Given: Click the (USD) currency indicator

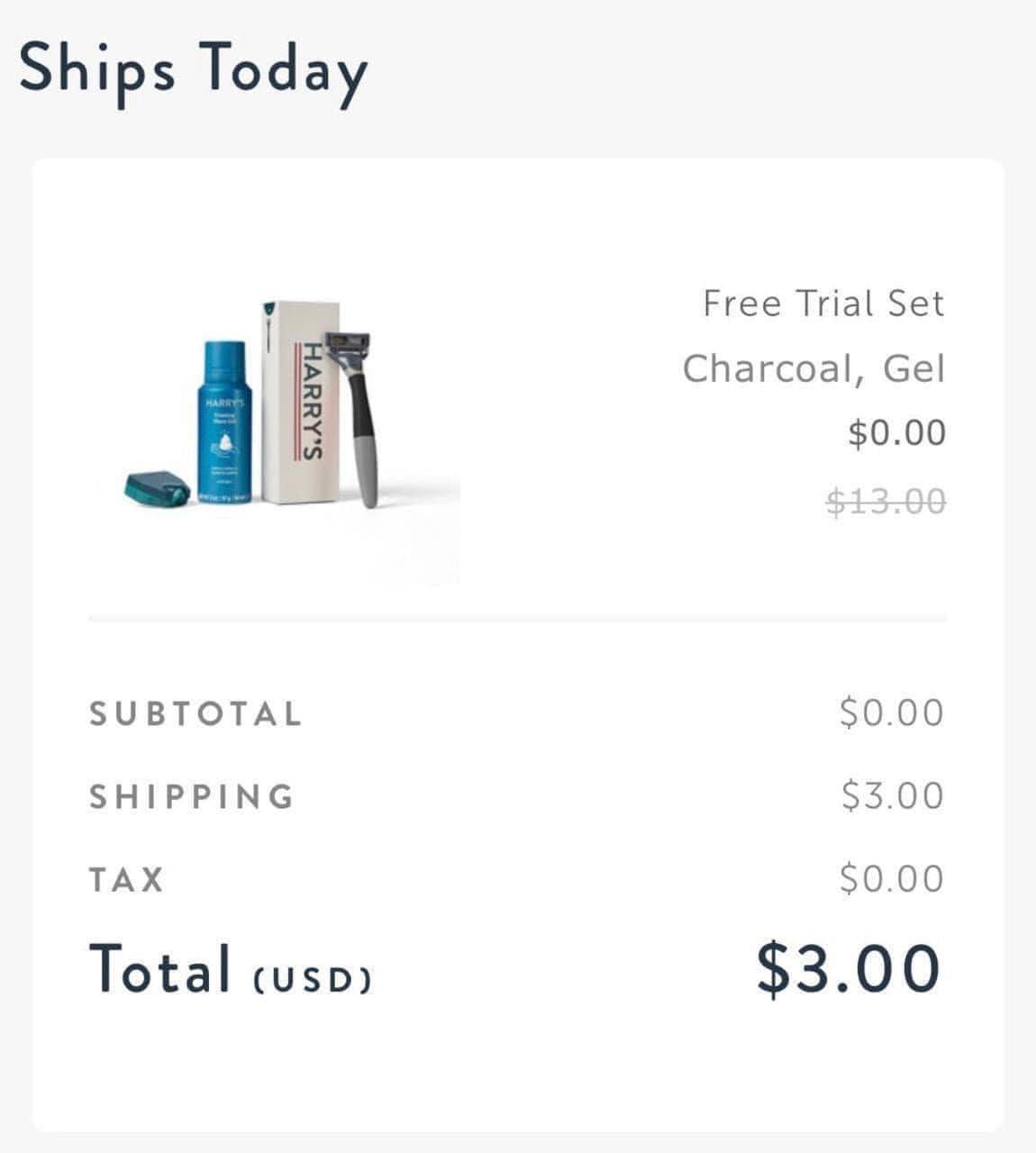Looking at the screenshot, I should [312, 979].
